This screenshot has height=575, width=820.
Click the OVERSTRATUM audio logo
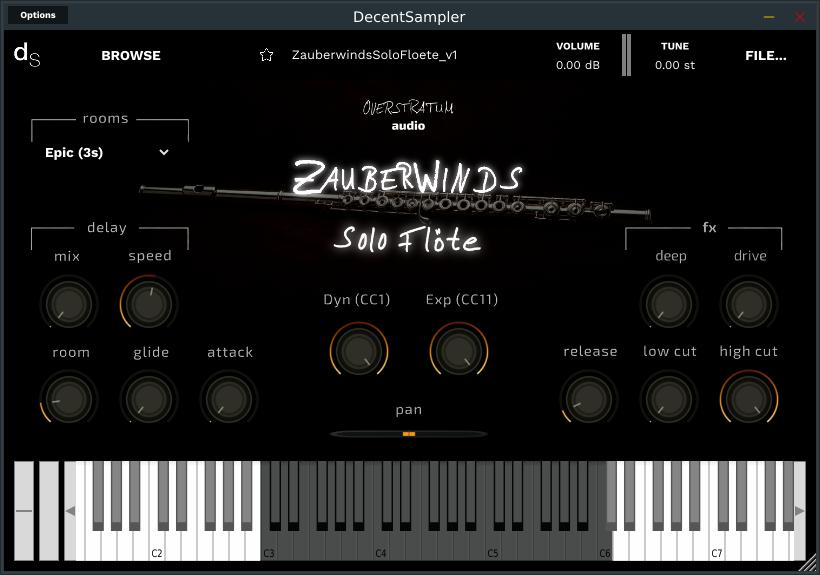(408, 116)
